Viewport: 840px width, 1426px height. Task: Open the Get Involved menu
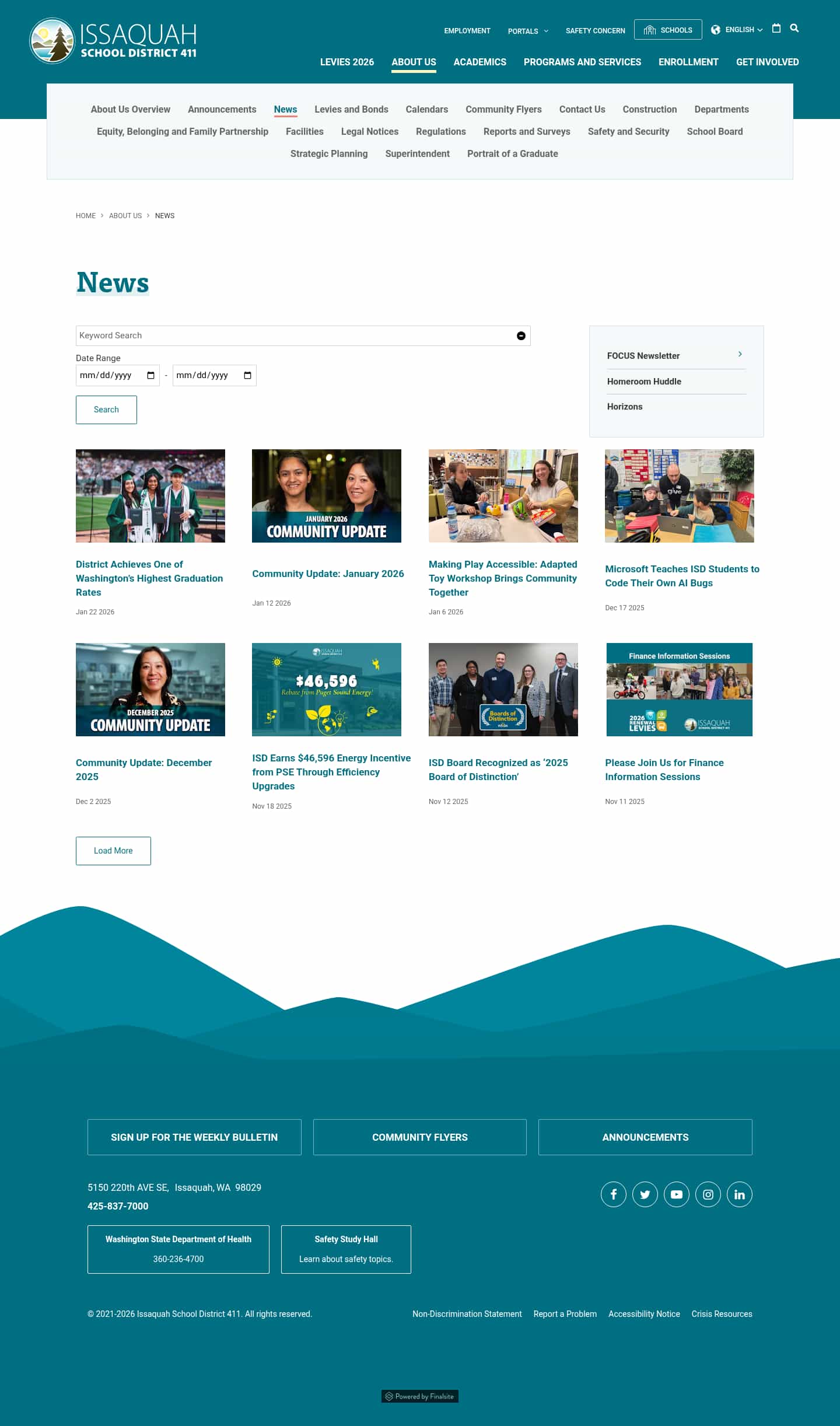pos(767,62)
